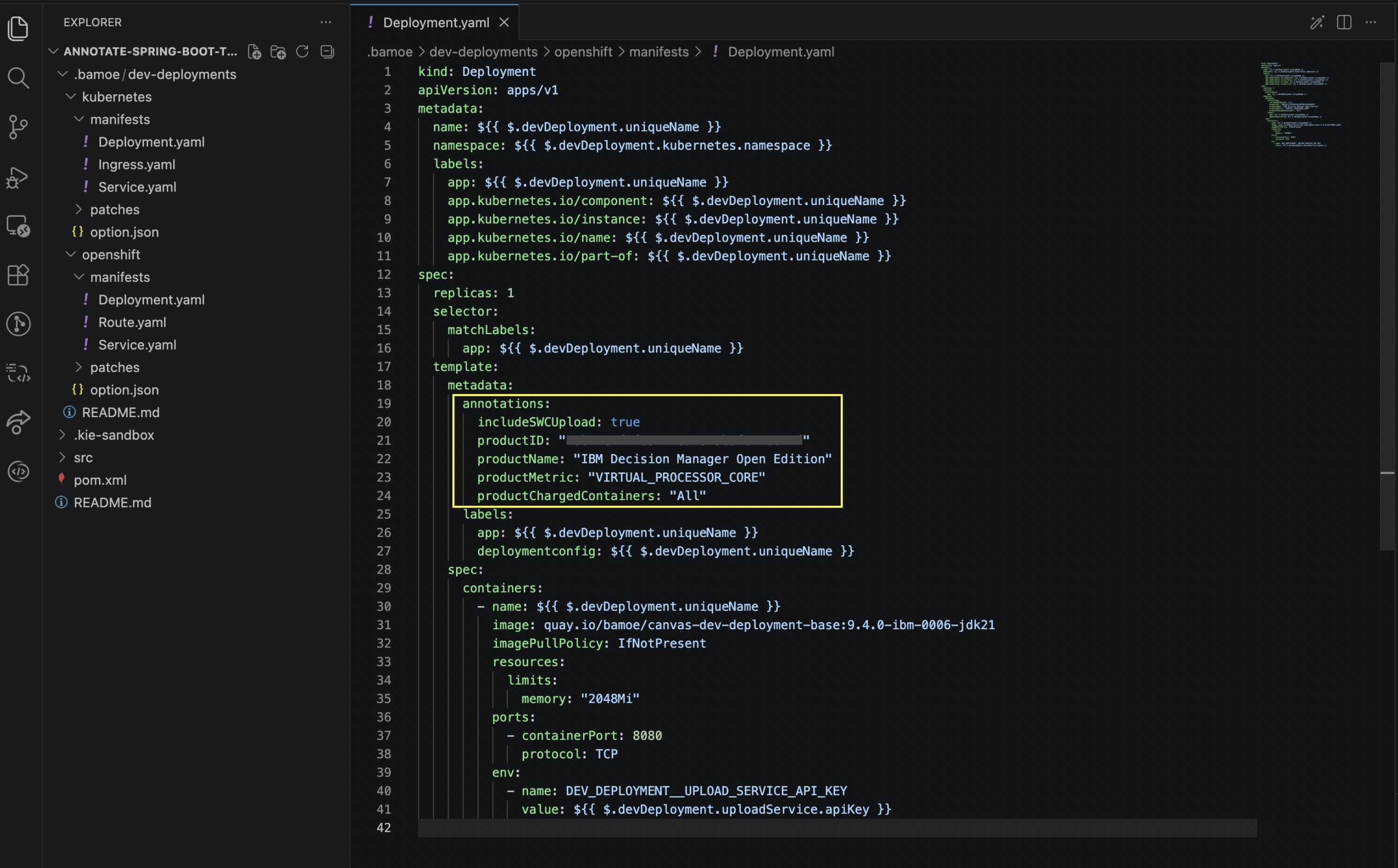Open Service.yaml under kubernetes manifests
The width and height of the screenshot is (1398, 868).
click(x=137, y=187)
